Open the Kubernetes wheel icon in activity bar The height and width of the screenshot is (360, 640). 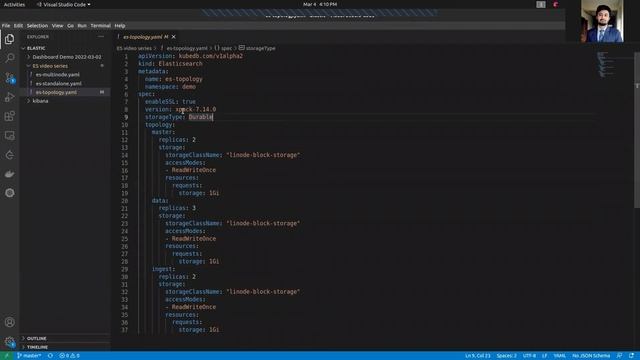[x=9, y=193]
